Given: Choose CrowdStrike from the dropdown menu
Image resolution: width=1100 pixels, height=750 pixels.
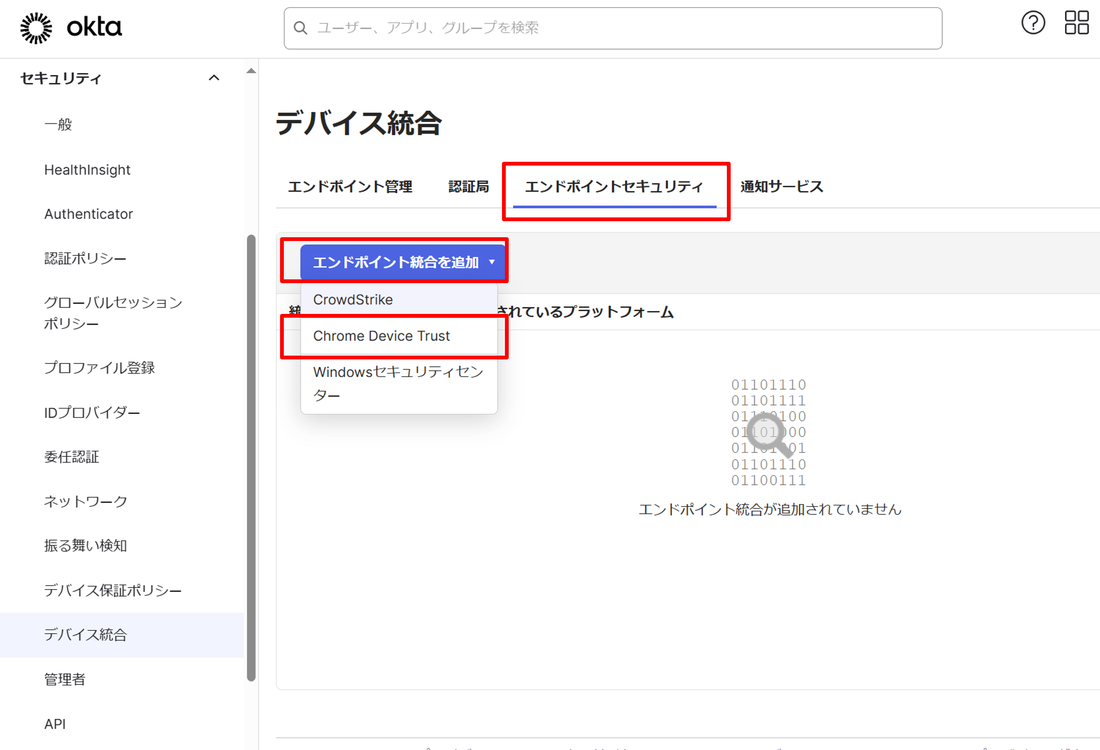Looking at the screenshot, I should [x=399, y=300].
